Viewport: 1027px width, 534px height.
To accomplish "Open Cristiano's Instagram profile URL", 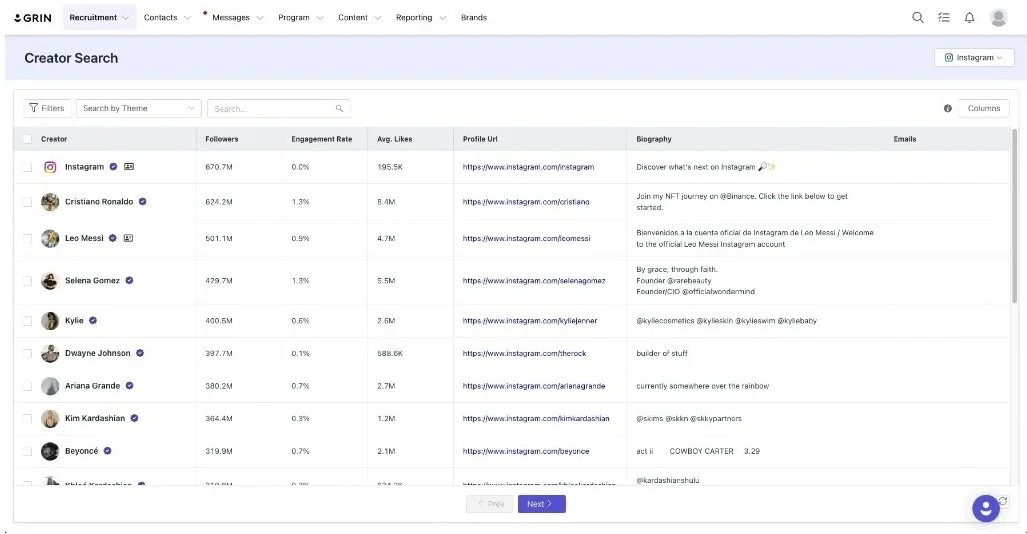I will coord(526,202).
